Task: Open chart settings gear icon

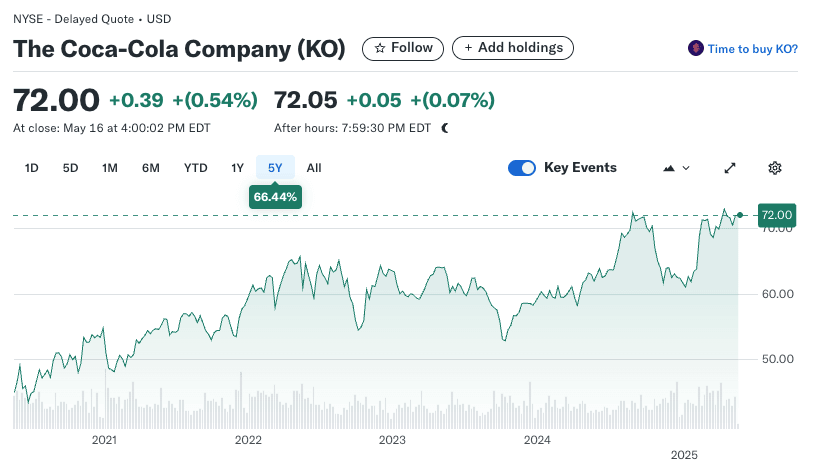Action: pos(774,168)
